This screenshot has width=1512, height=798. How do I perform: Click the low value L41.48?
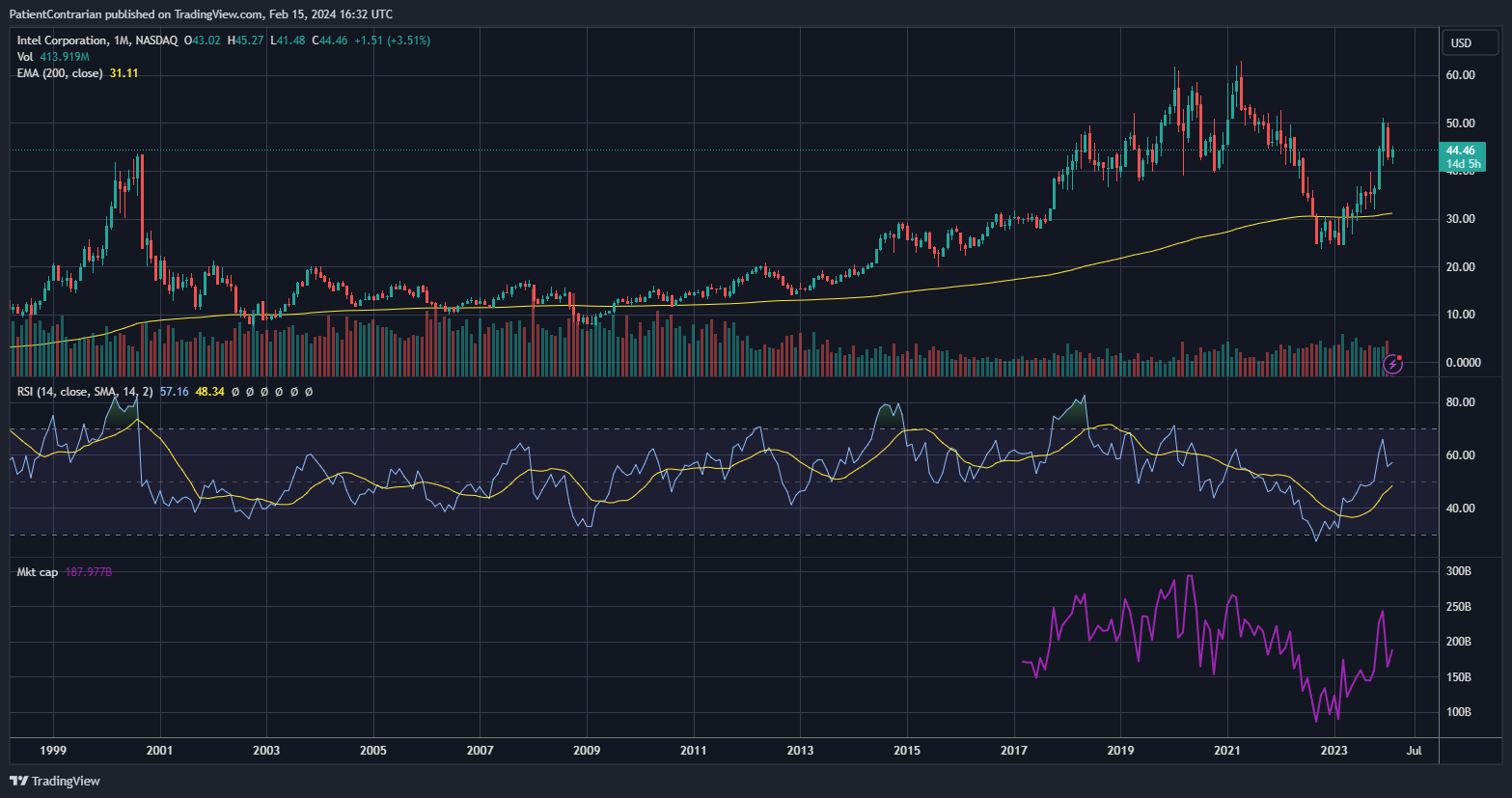(288, 41)
